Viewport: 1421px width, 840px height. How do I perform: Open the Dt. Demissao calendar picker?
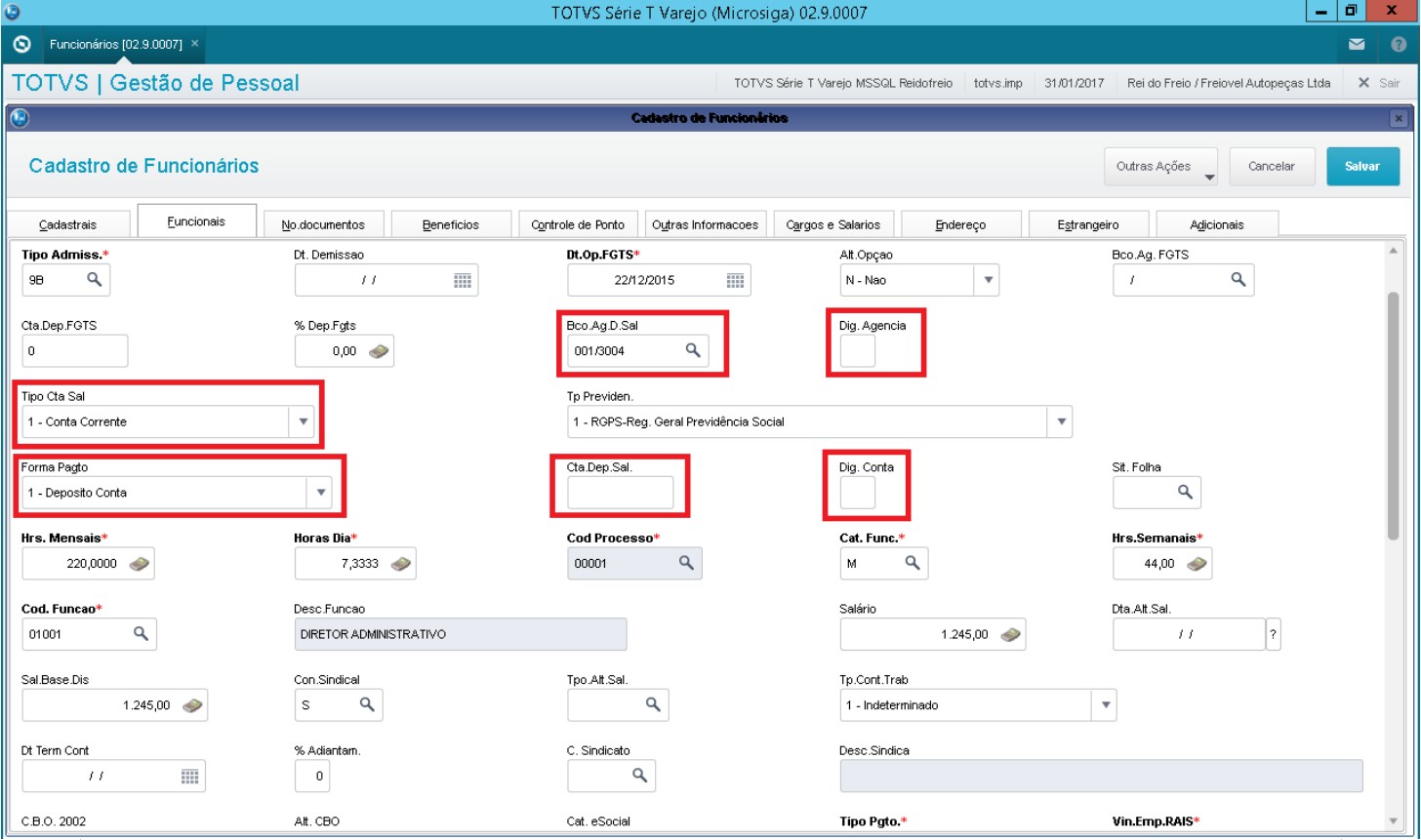pos(463,281)
